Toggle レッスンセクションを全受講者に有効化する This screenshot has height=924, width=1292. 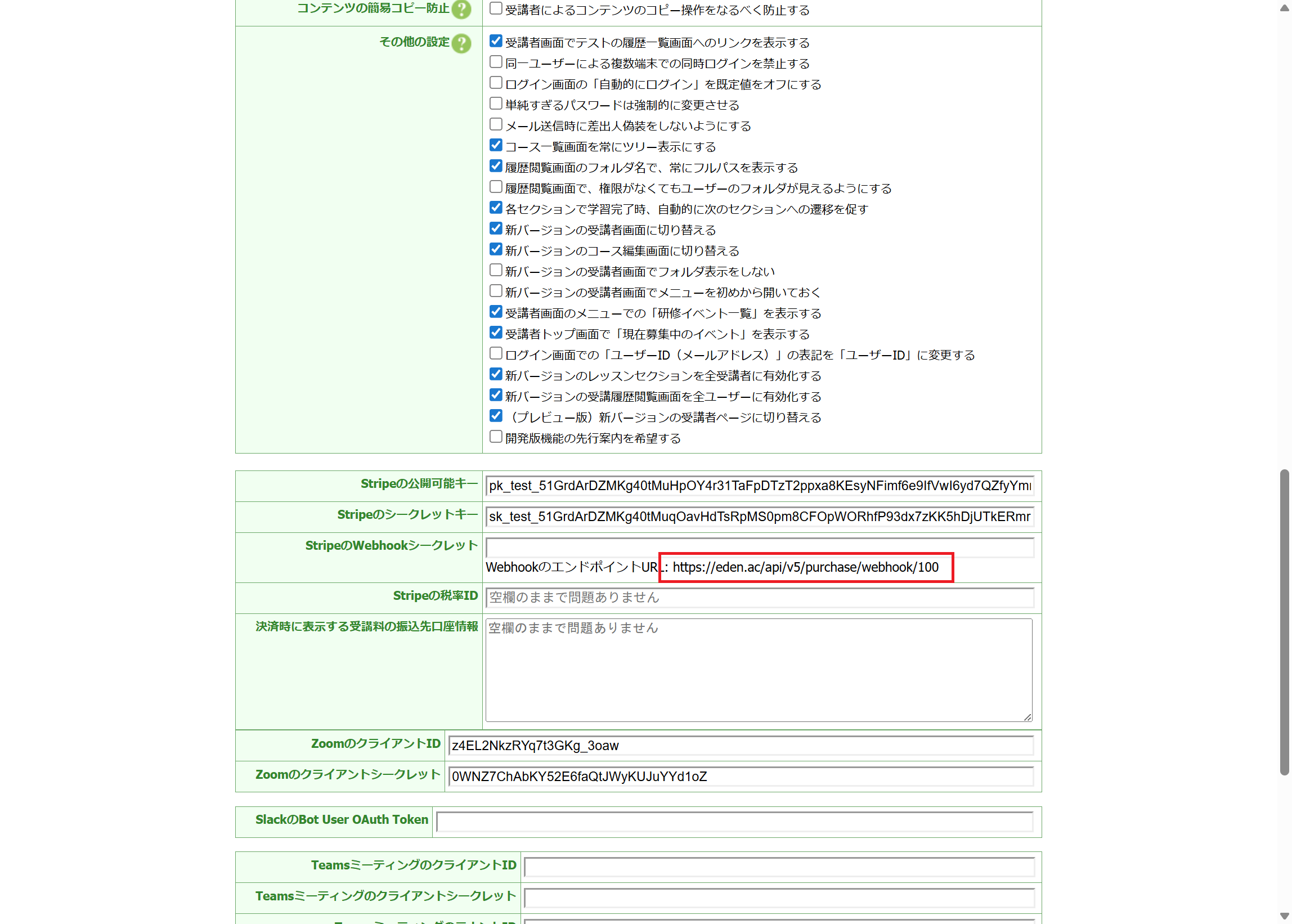(x=496, y=374)
